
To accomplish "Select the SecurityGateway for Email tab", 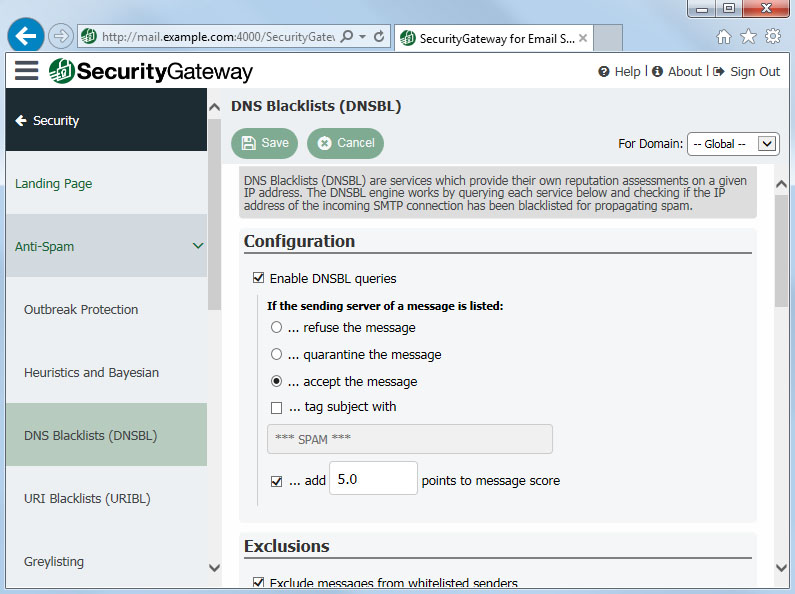I will [493, 38].
